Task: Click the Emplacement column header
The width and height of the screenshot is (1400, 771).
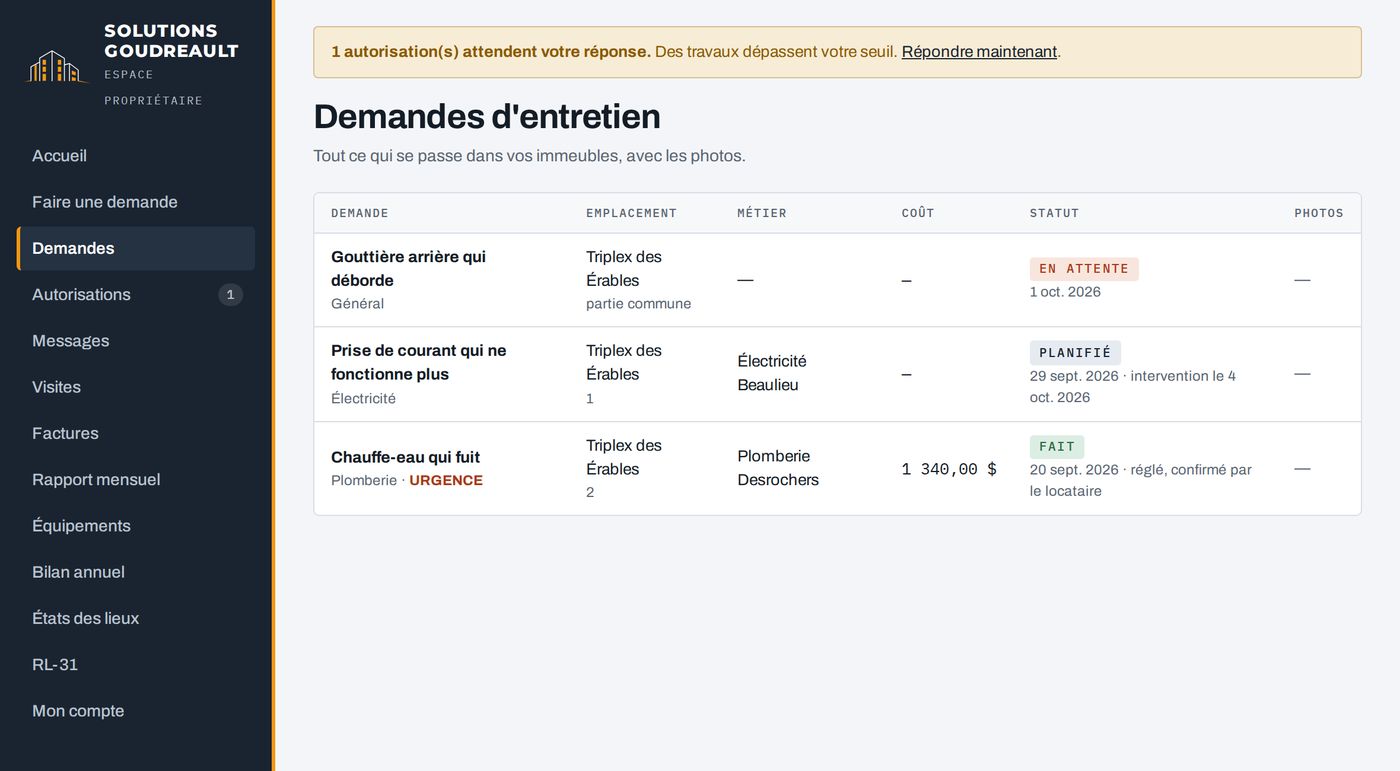Action: [x=631, y=213]
